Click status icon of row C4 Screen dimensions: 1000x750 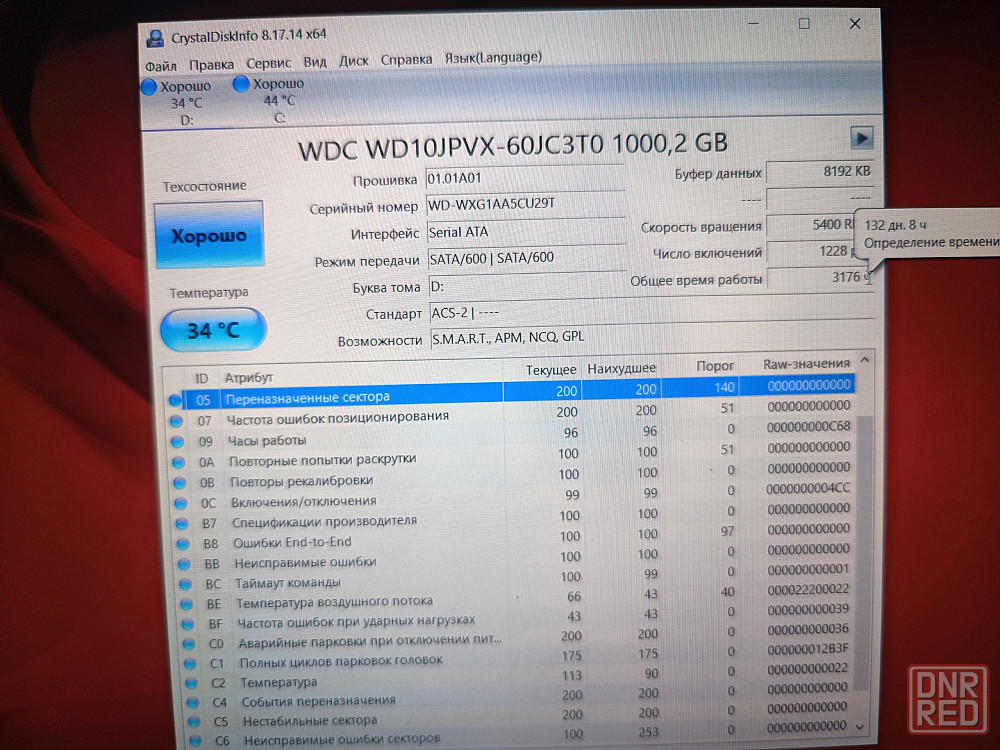tap(193, 703)
